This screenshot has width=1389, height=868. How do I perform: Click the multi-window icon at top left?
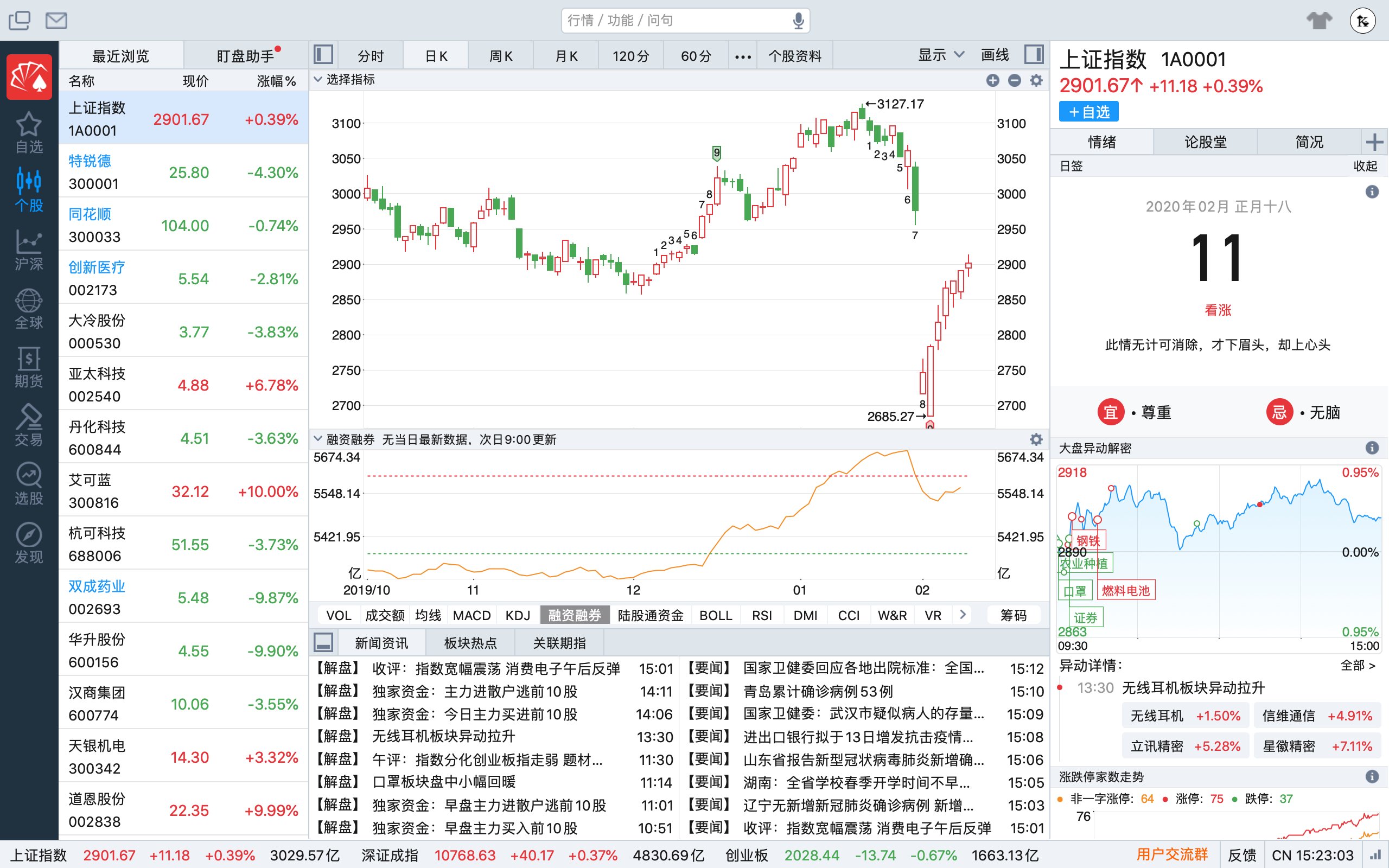(20, 21)
